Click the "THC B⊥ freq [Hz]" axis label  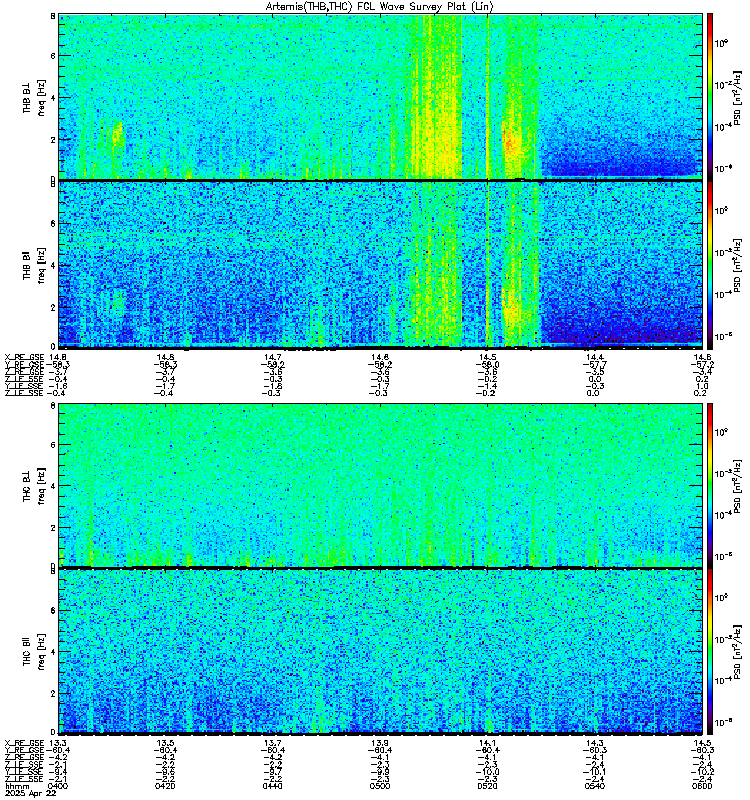pos(34,486)
